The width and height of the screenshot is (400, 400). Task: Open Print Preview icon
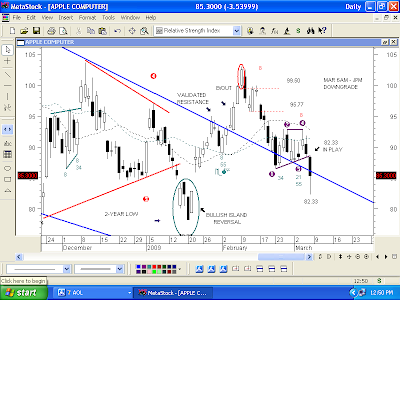pyautogui.click(x=63, y=31)
